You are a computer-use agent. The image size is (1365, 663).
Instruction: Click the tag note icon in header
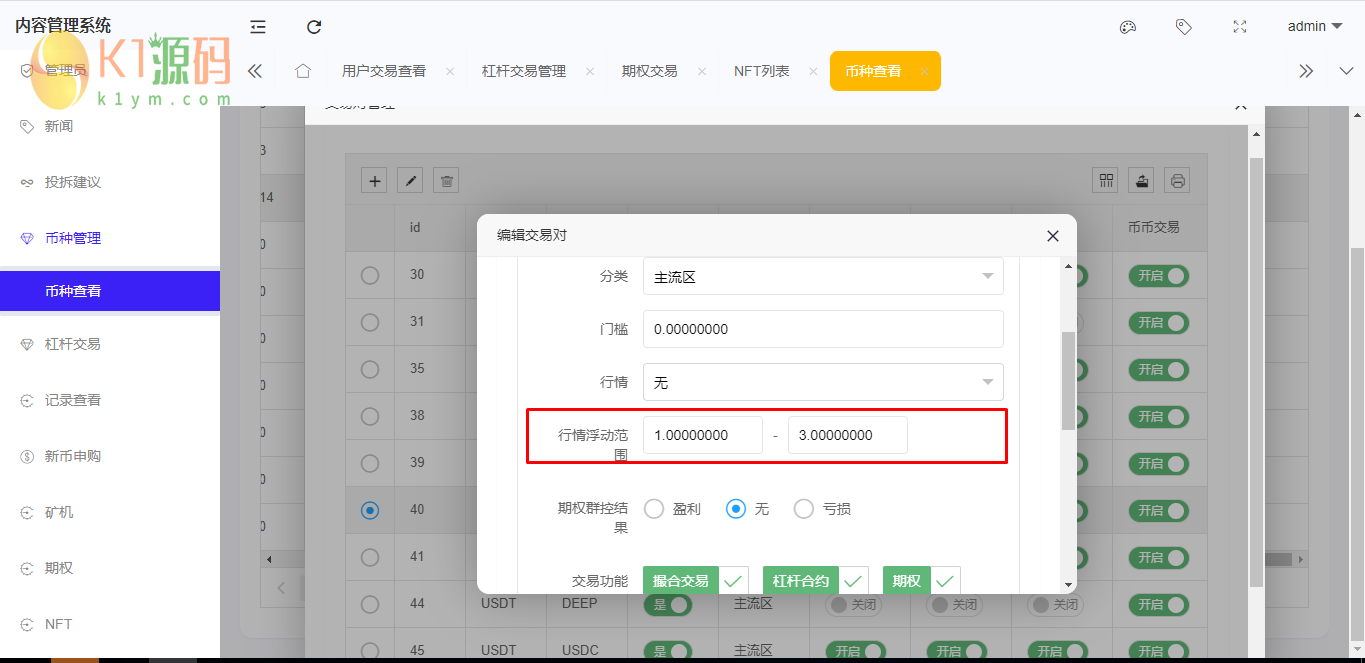pos(1183,27)
